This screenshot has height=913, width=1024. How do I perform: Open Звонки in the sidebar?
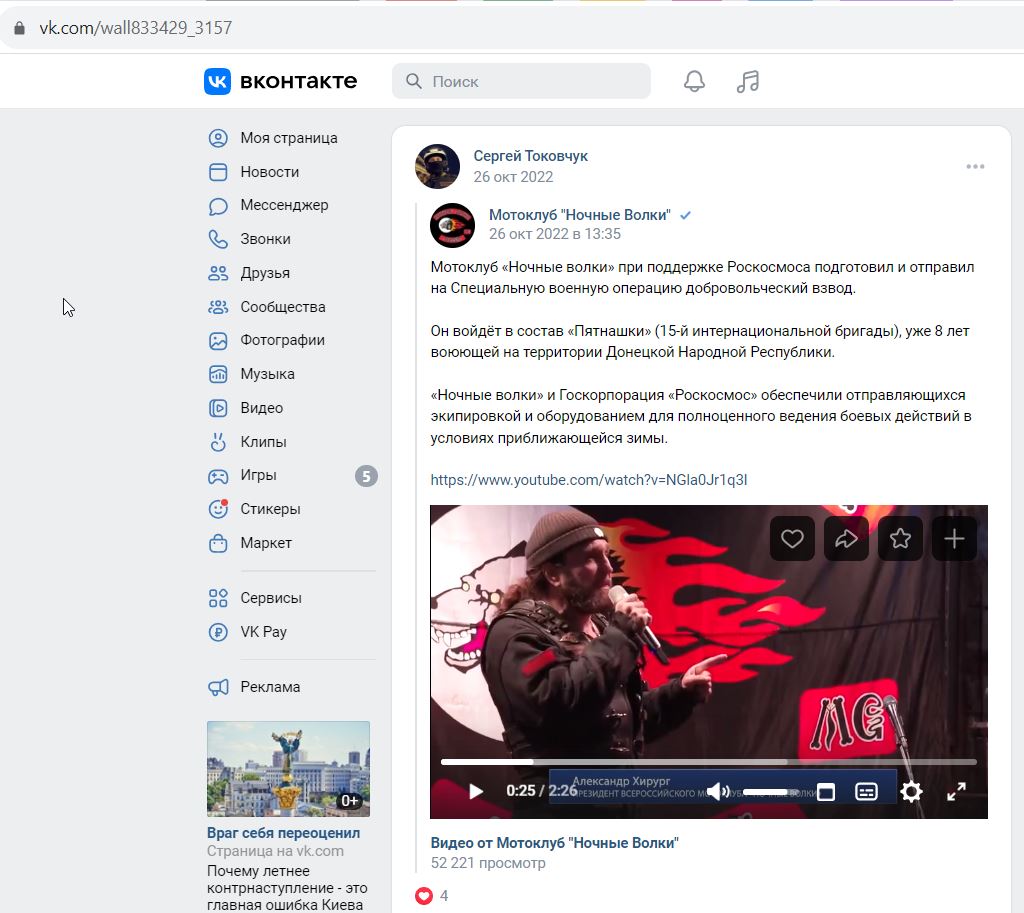click(265, 239)
